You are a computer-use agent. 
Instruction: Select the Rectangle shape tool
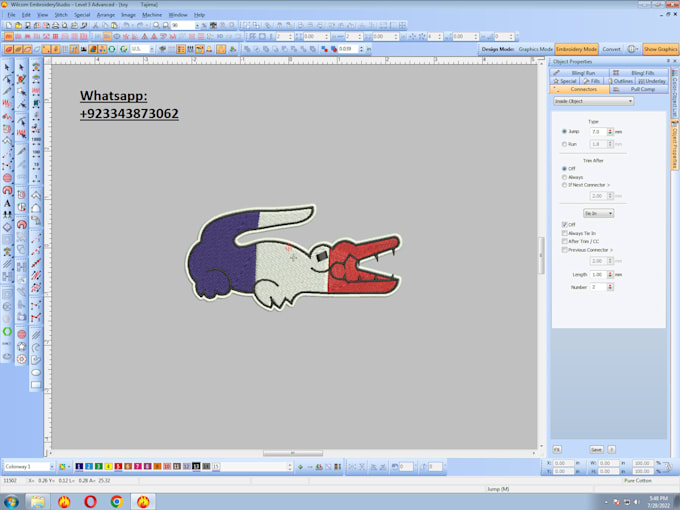[36, 385]
